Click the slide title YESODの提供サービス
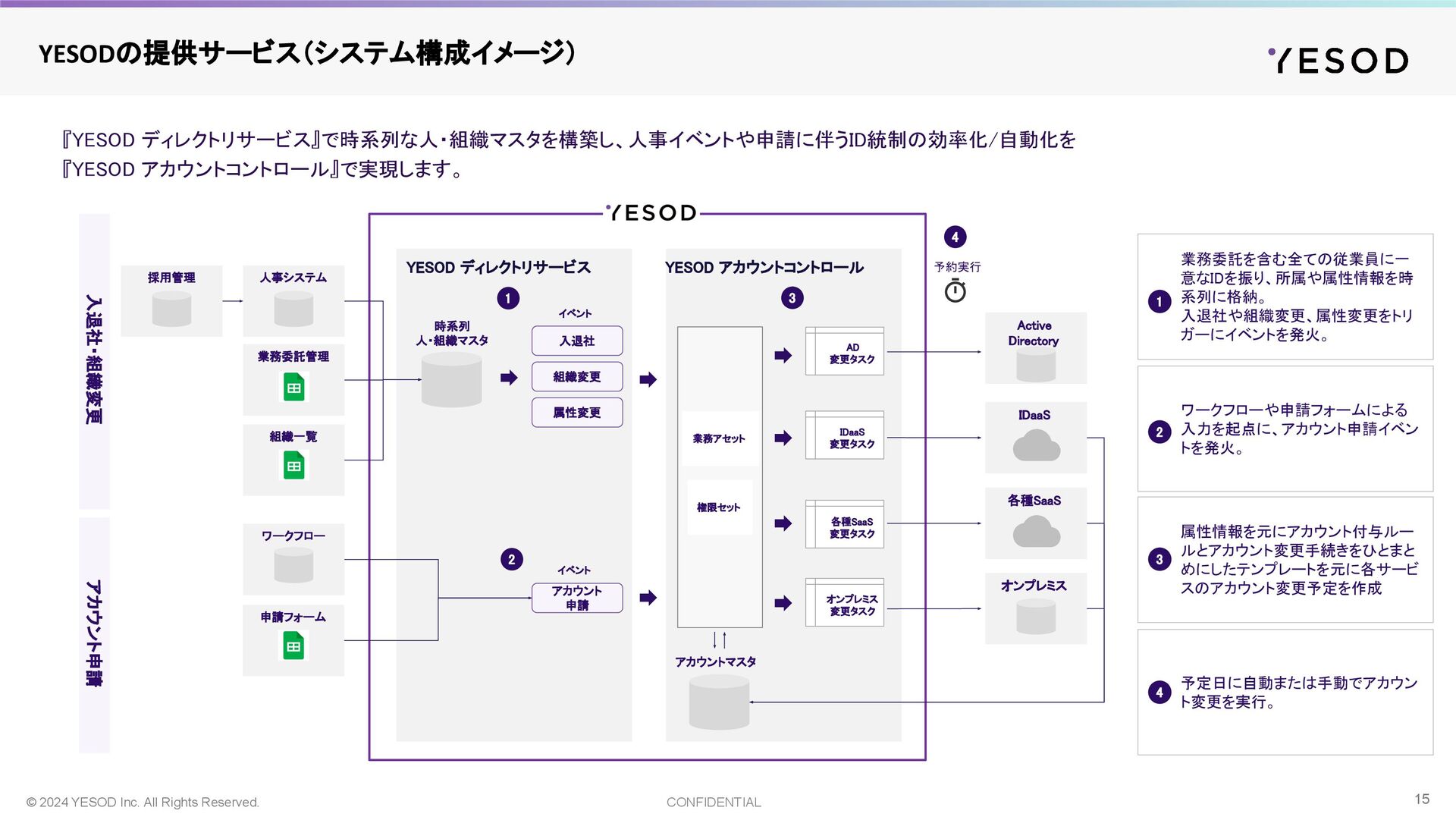This screenshot has width=1456, height=820. (307, 53)
